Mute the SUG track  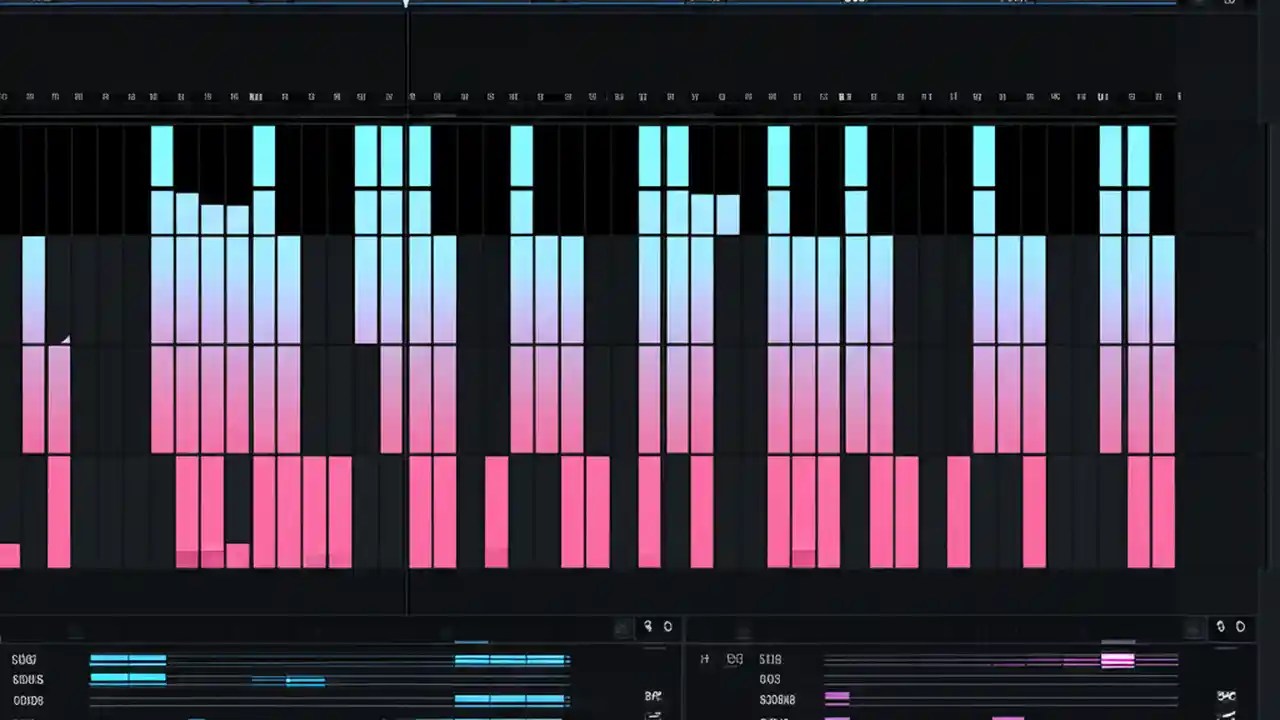pos(23,659)
